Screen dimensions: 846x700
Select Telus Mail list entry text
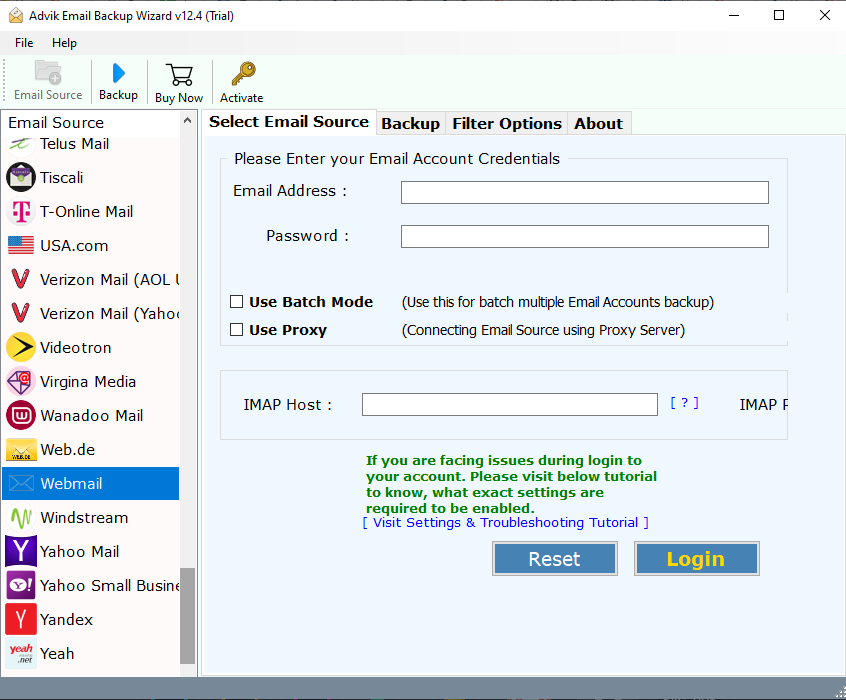74,144
